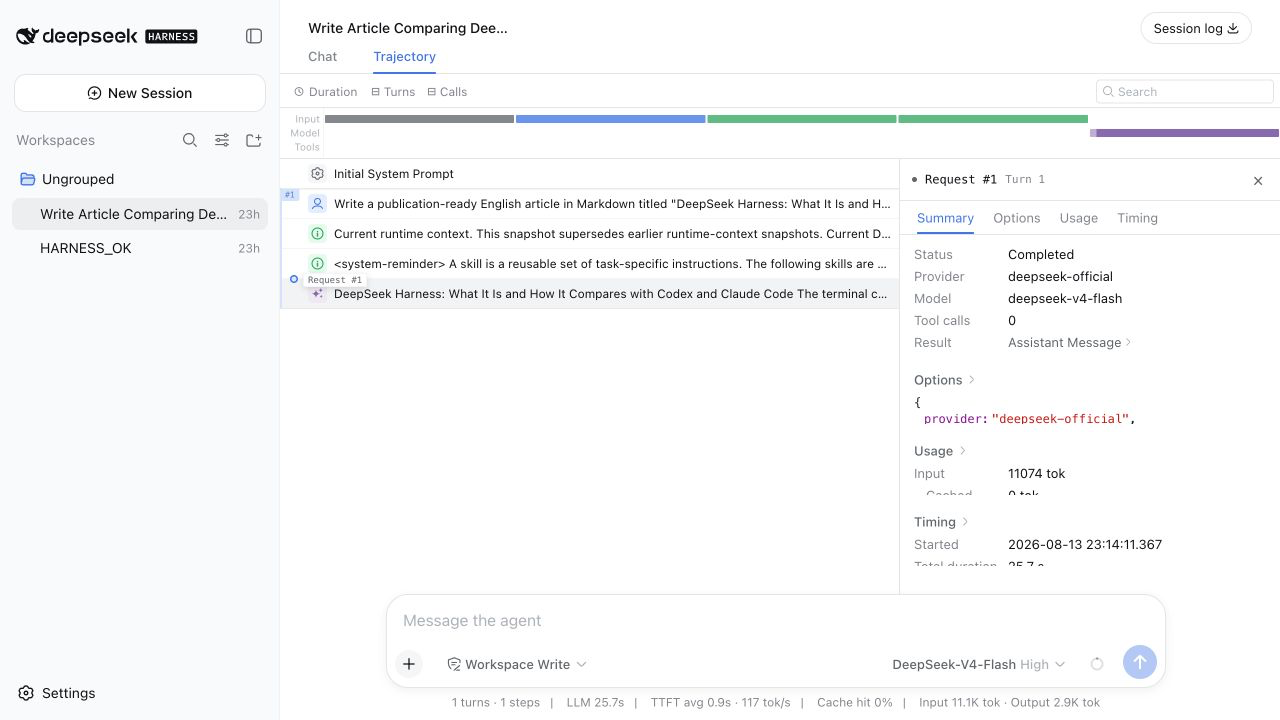Open the DeepSeek-V4-Flash model dropdown
This screenshot has width=1280, height=720.
(x=978, y=664)
